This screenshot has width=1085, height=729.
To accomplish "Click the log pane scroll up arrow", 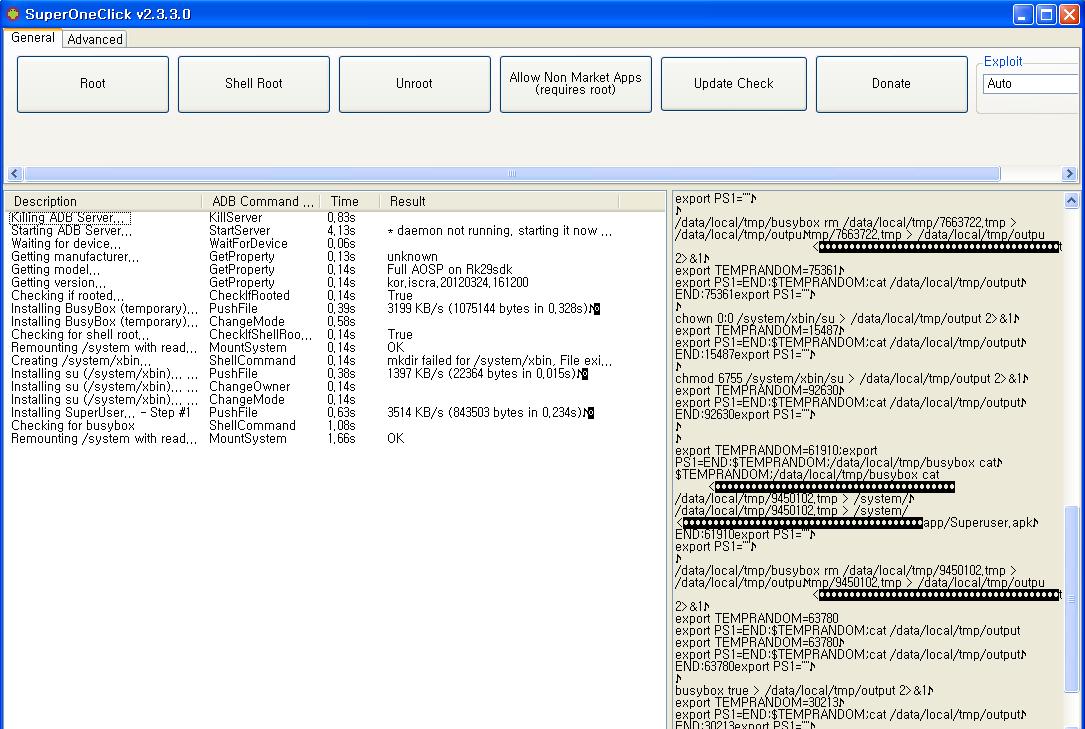I will (1071, 201).
